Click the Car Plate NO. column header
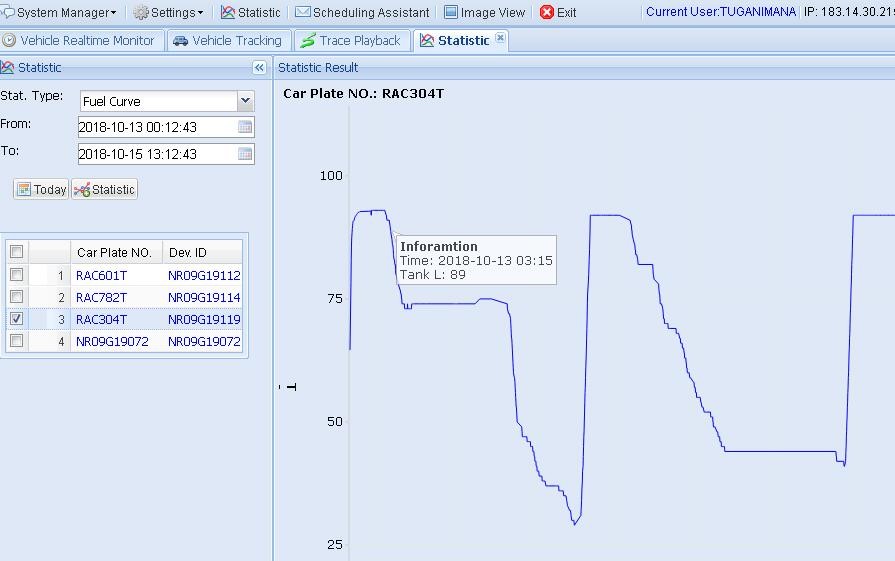The image size is (895, 561). (x=116, y=252)
